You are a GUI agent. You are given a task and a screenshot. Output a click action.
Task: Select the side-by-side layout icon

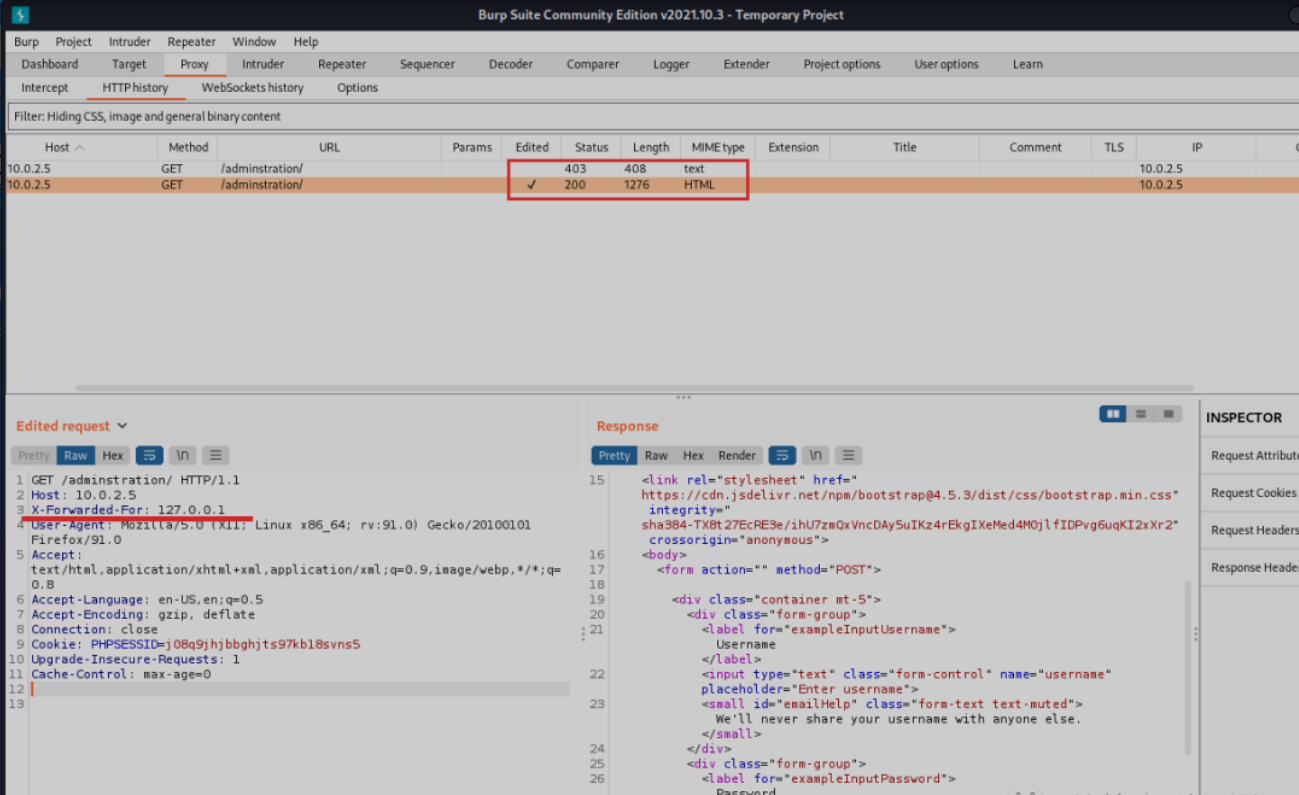1113,414
